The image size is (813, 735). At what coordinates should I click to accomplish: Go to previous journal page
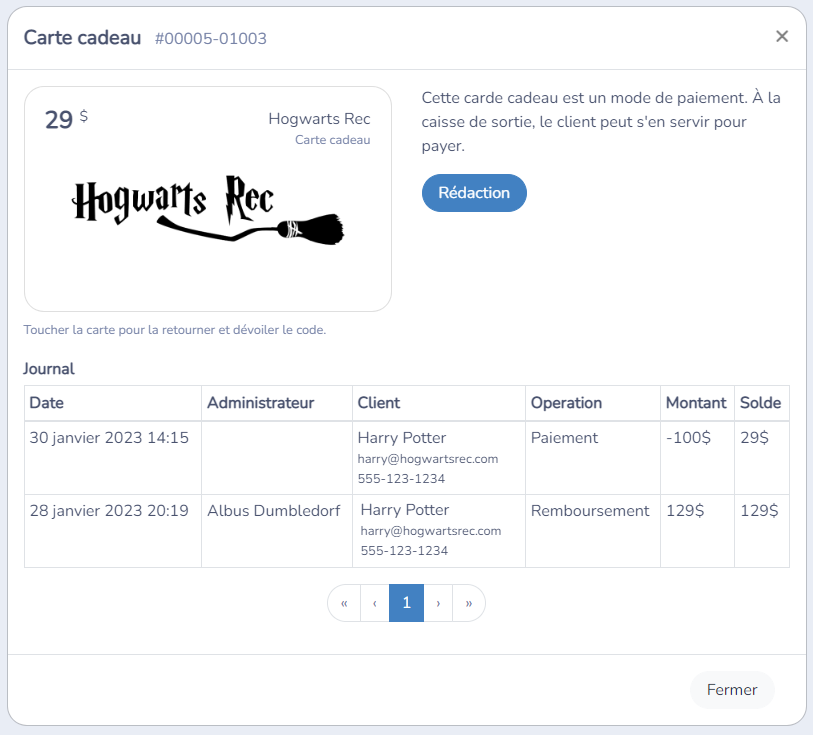click(x=374, y=603)
